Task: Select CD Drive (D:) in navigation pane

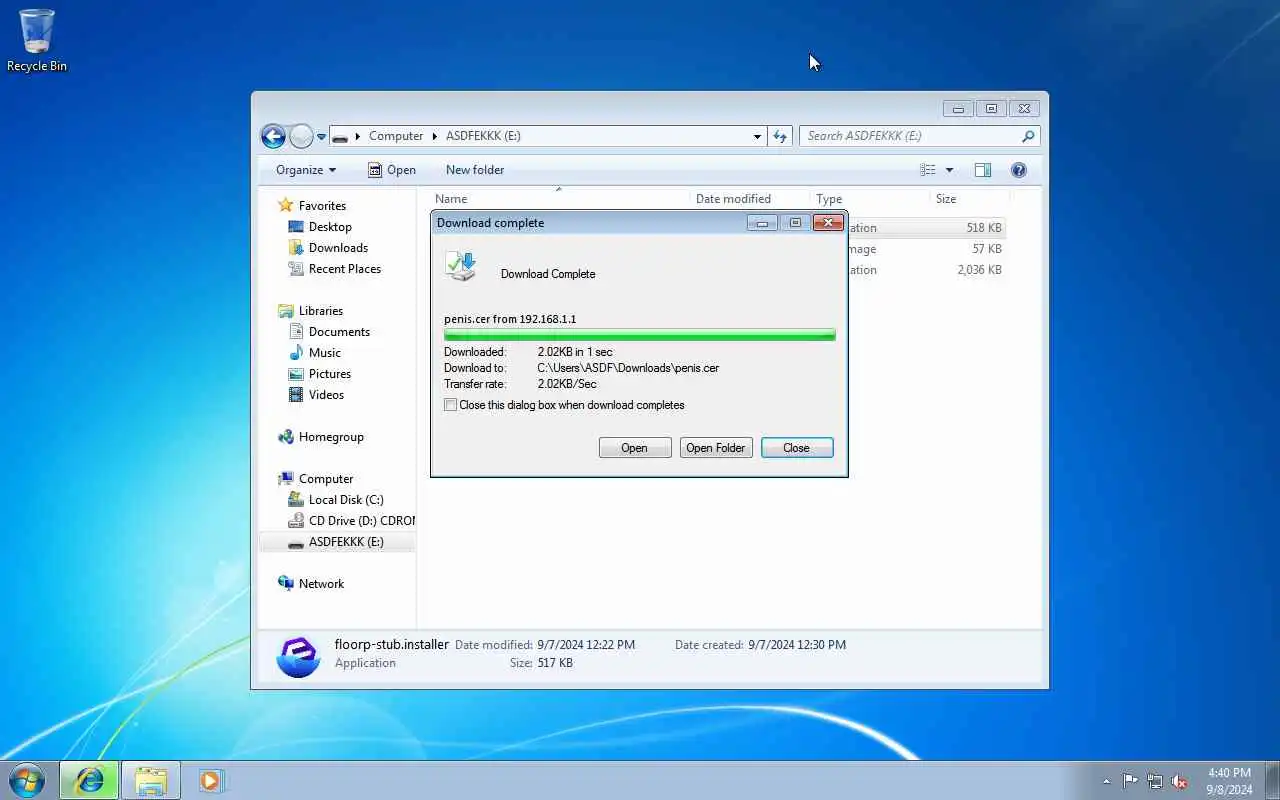Action: (x=351, y=521)
